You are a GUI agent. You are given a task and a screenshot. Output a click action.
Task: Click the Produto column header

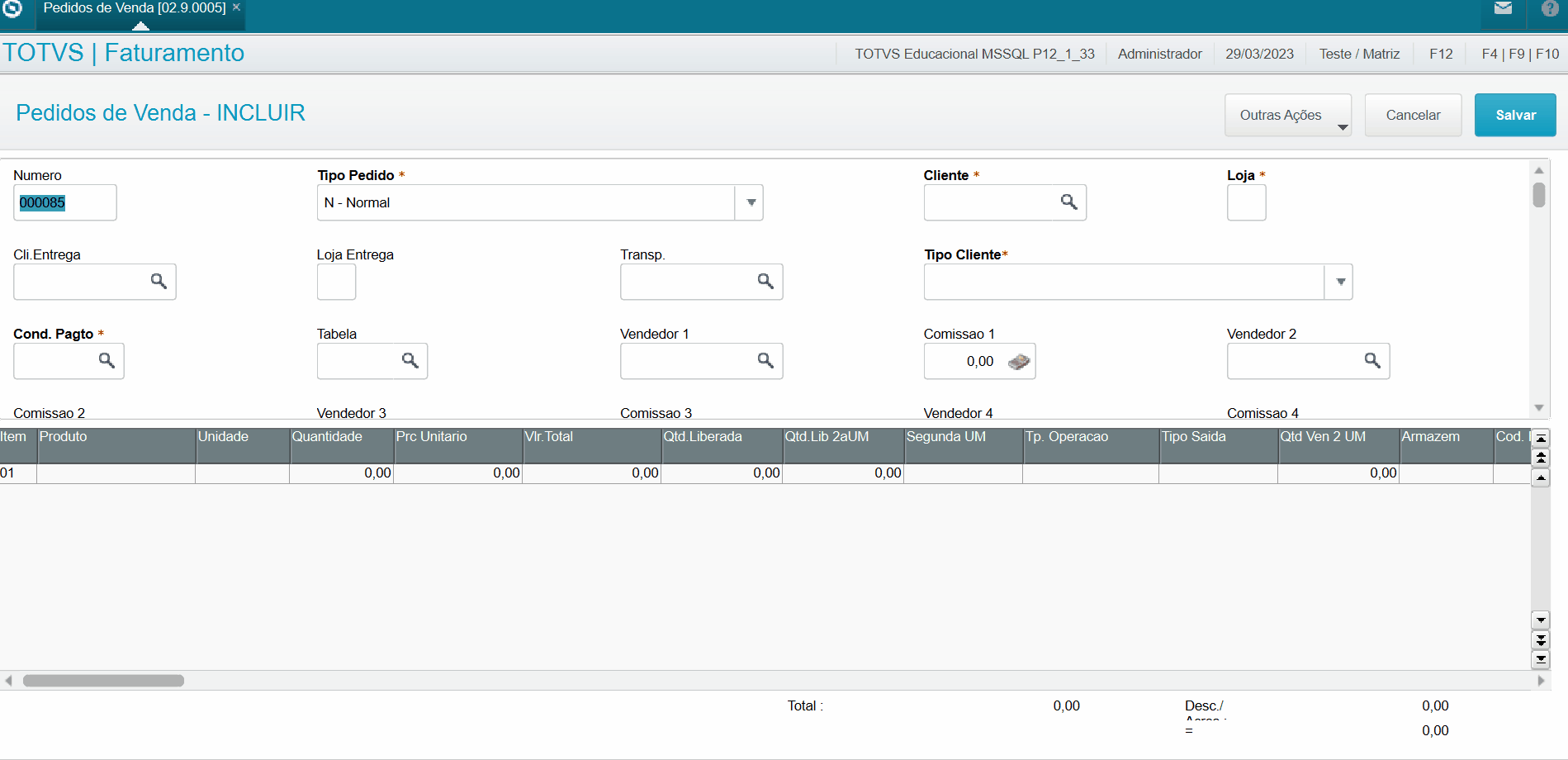116,445
